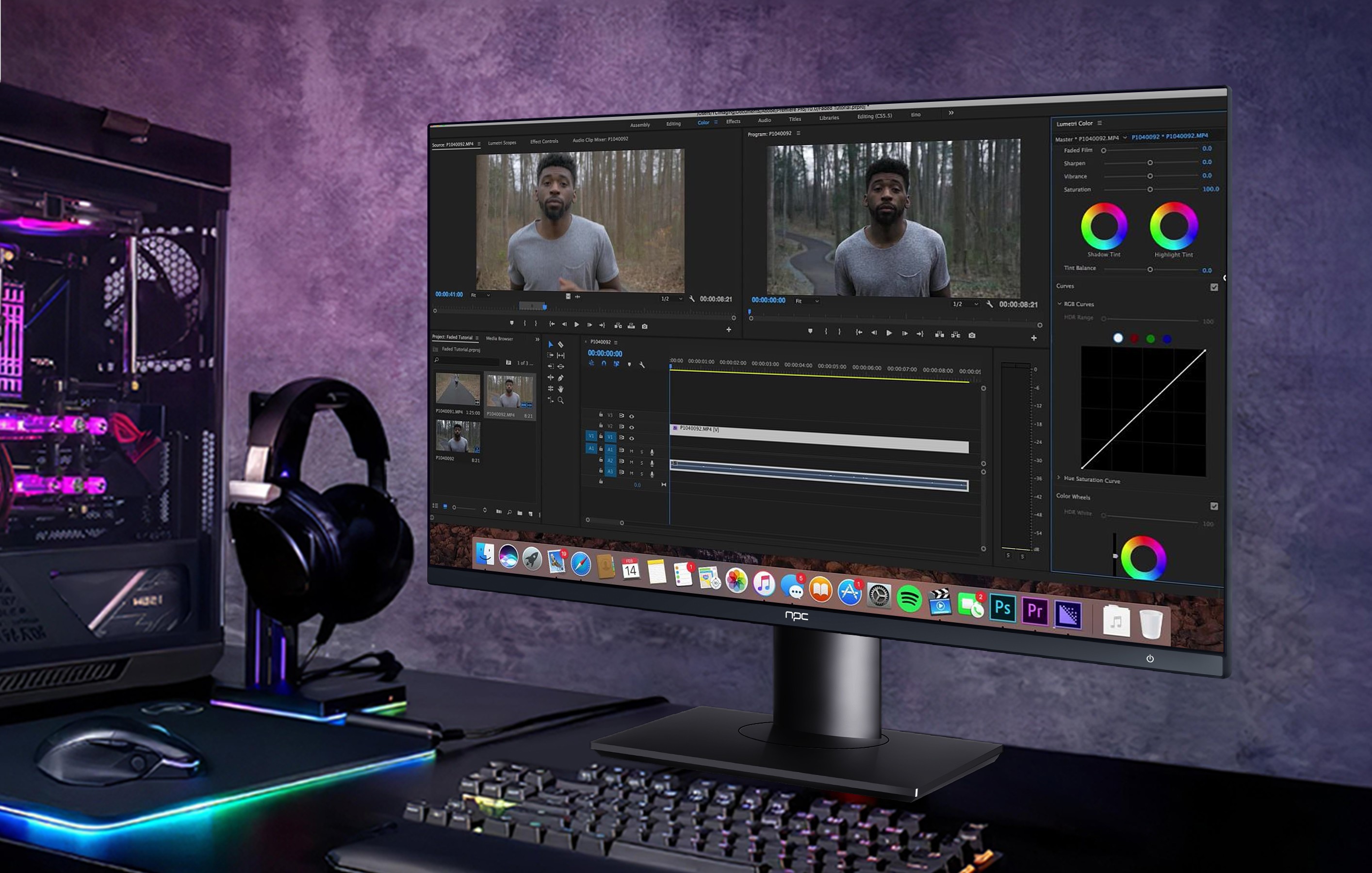Open Safari from the Dock
The image size is (1372, 873).
(x=581, y=564)
